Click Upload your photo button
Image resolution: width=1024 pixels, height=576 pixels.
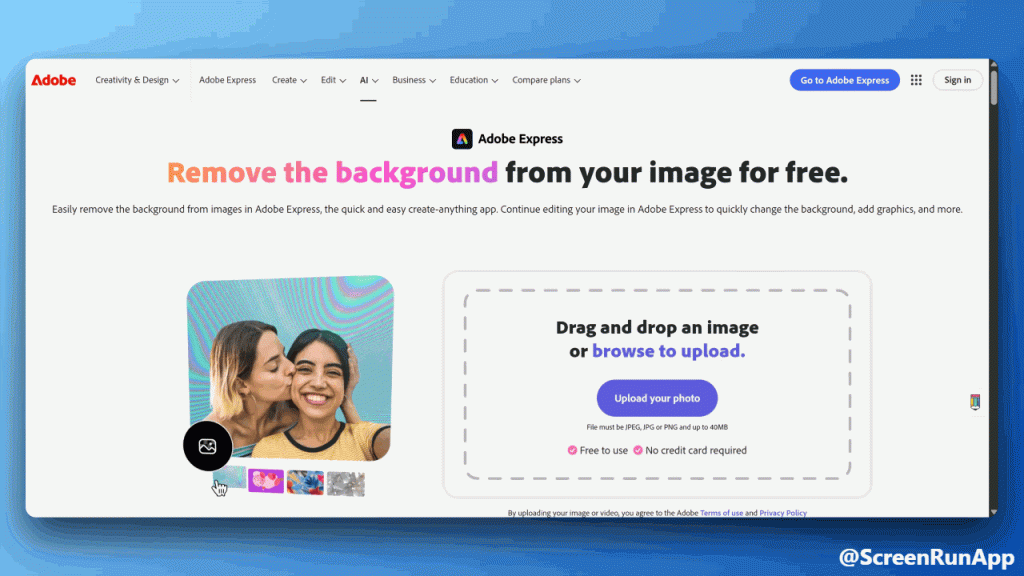click(657, 398)
